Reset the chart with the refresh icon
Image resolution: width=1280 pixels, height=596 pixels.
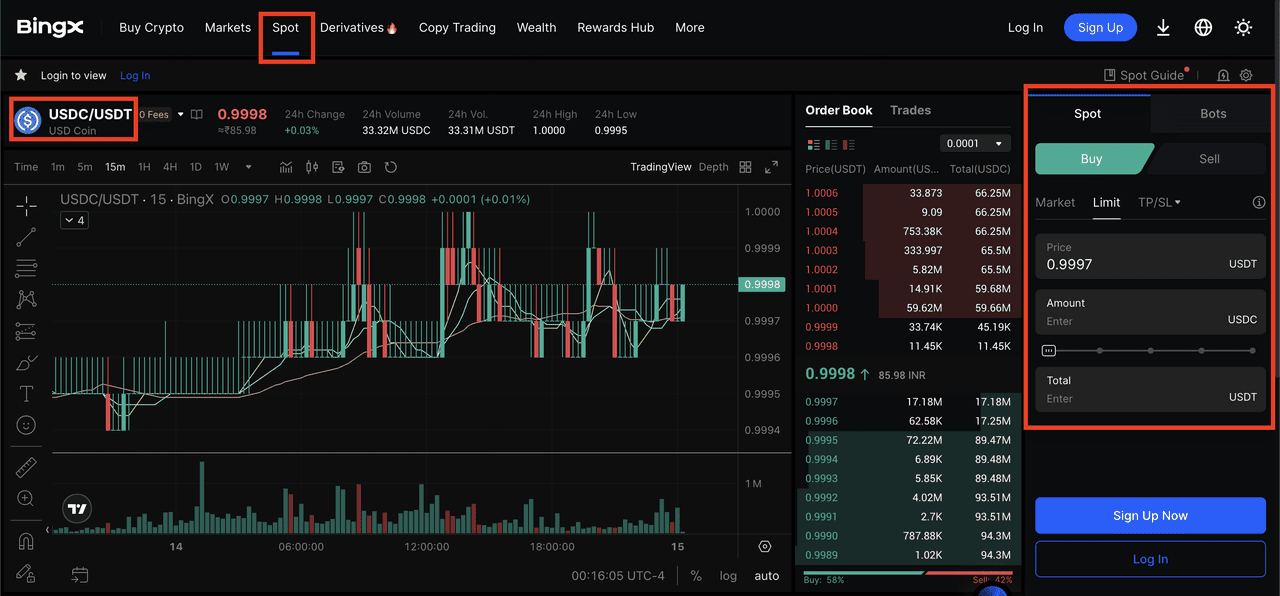pos(391,167)
